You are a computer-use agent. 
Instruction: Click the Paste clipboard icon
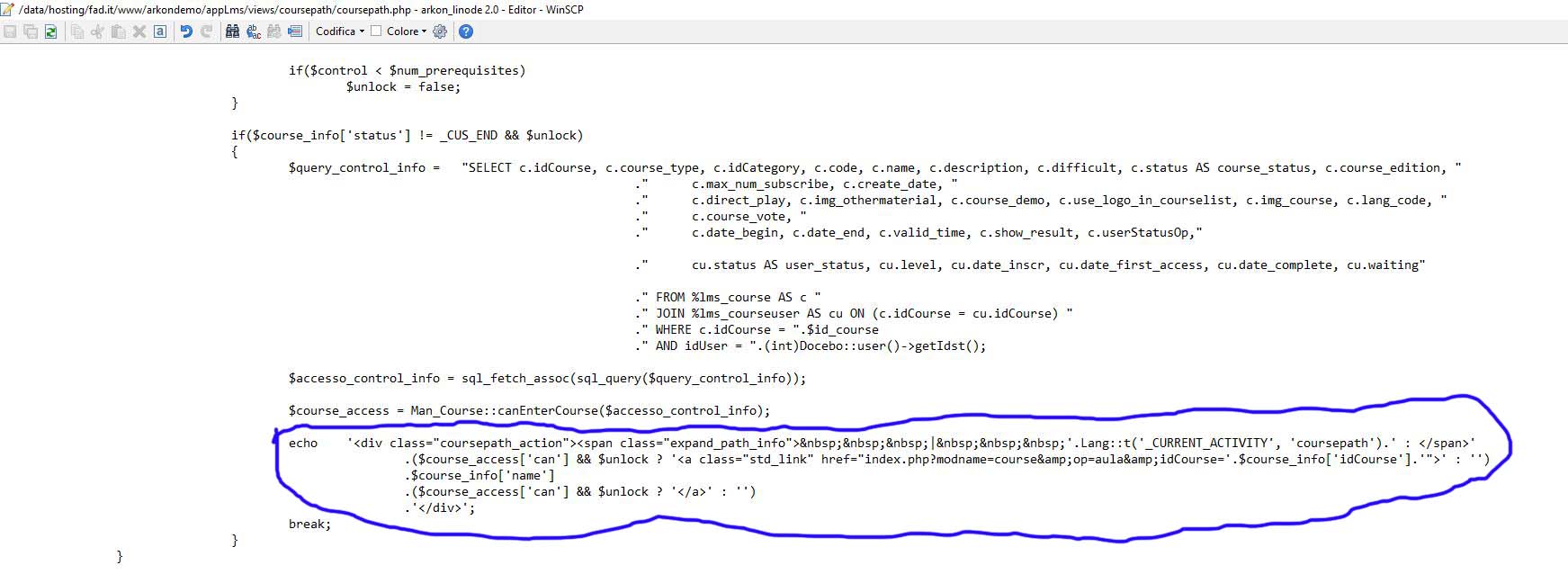pyautogui.click(x=118, y=31)
